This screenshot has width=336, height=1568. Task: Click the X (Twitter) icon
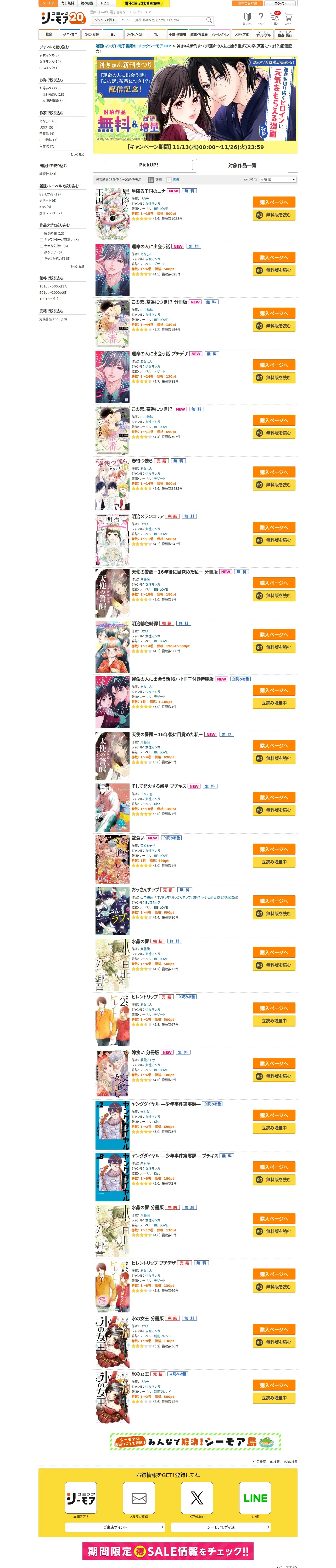click(x=197, y=1498)
